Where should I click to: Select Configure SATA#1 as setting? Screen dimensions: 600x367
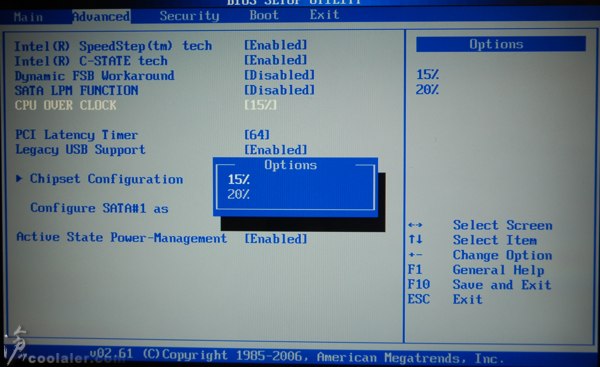click(x=99, y=208)
